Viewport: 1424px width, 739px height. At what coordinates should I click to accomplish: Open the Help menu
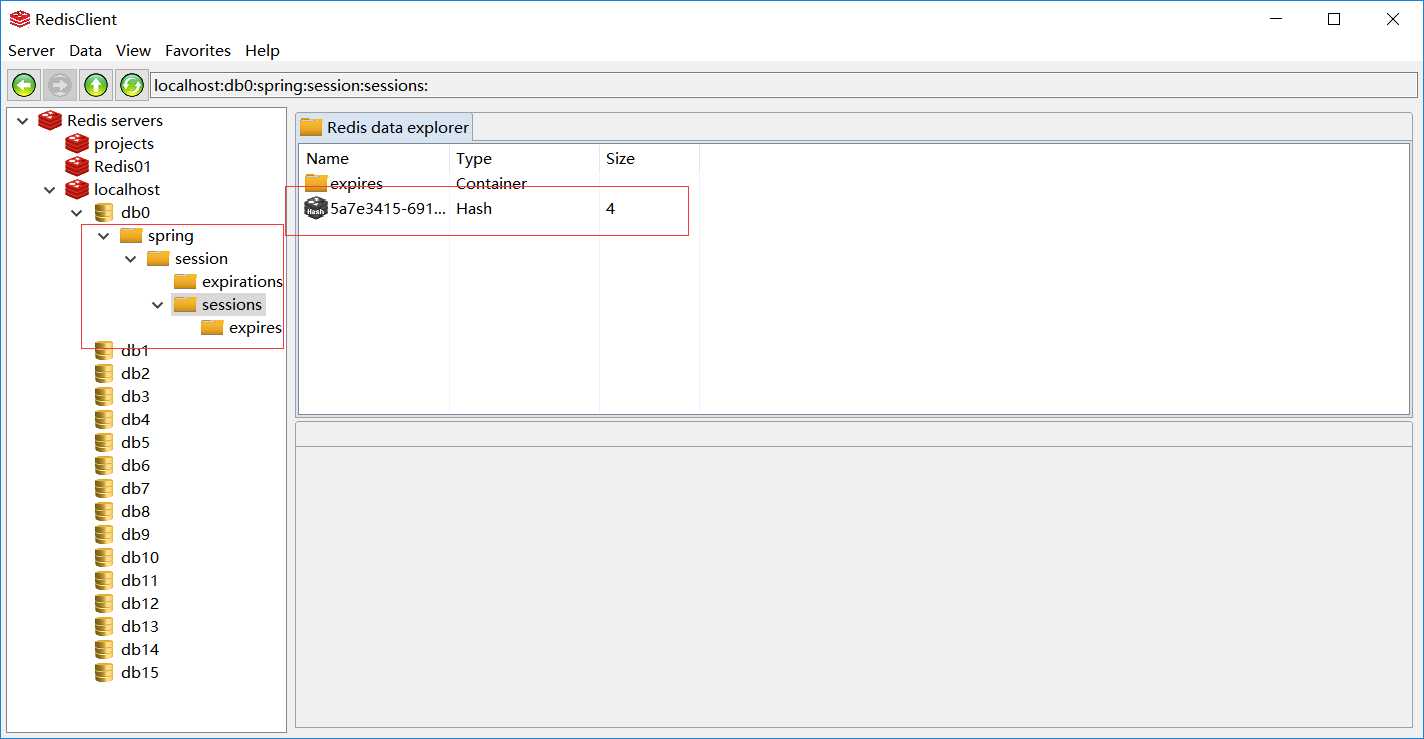pyautogui.click(x=262, y=50)
